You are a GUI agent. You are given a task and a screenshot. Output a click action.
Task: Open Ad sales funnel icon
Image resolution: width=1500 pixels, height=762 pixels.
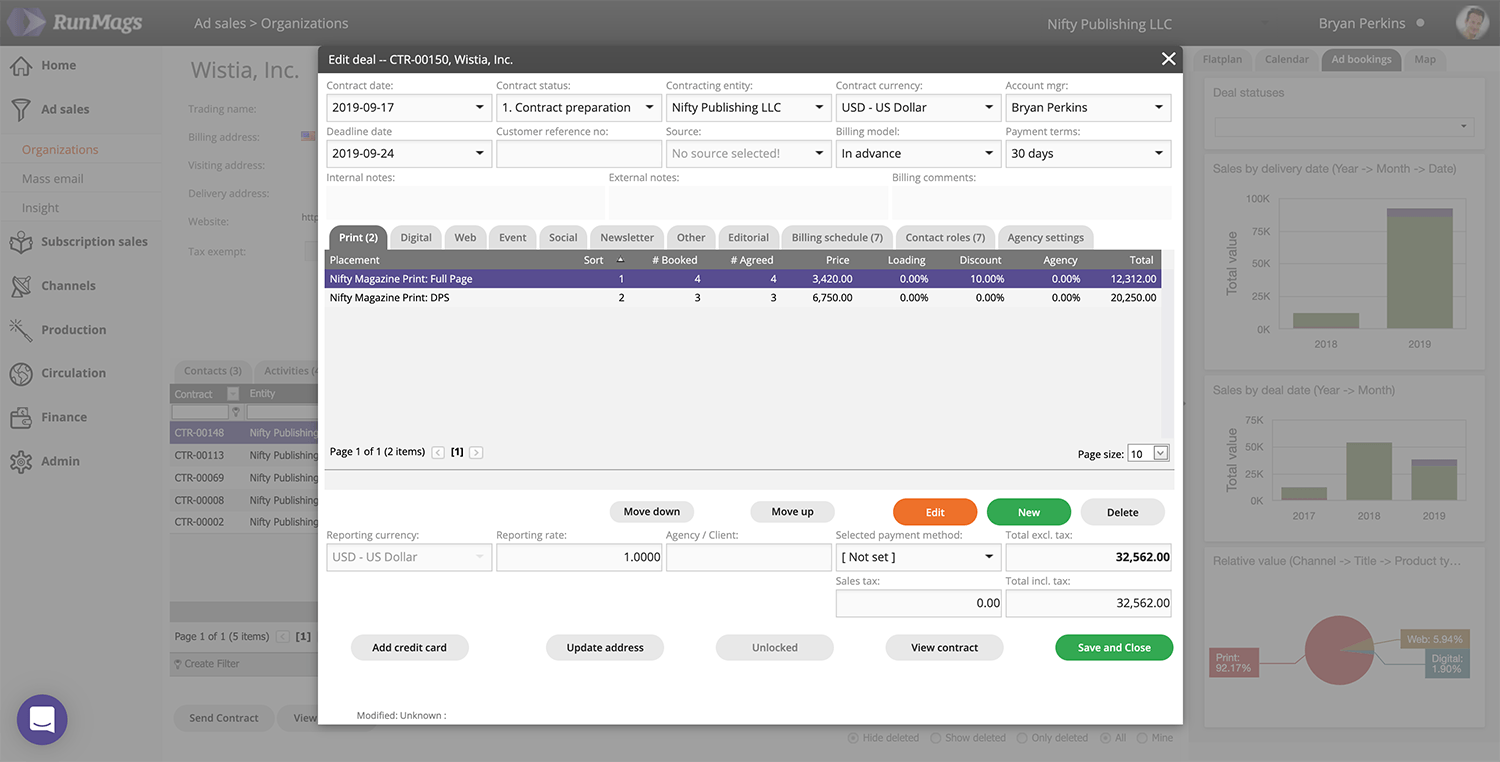21,109
